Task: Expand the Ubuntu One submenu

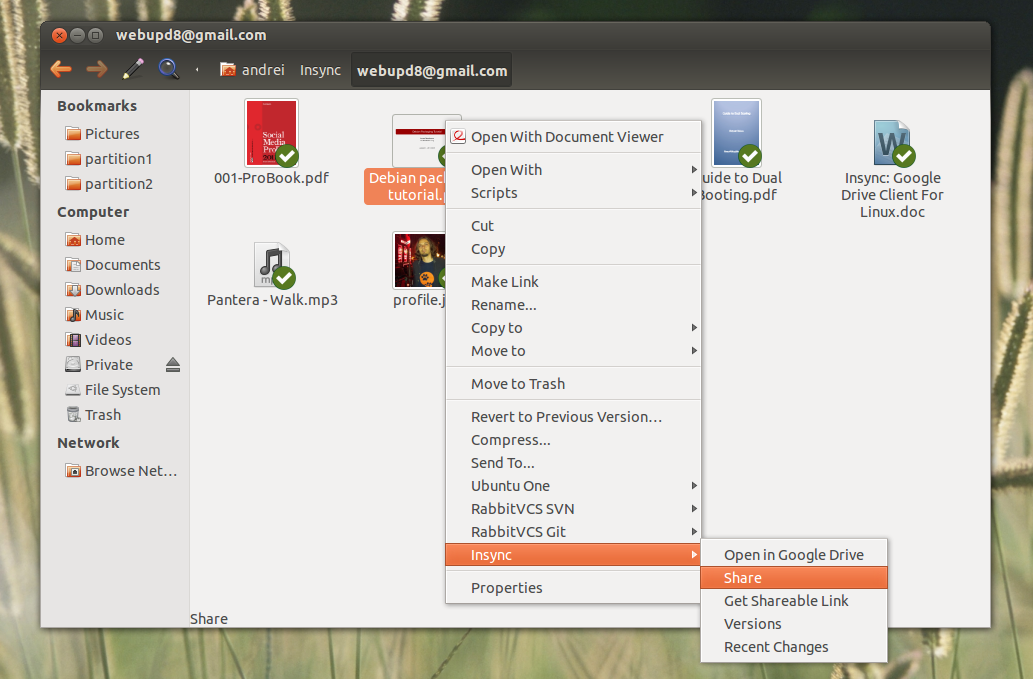Action: pos(573,486)
